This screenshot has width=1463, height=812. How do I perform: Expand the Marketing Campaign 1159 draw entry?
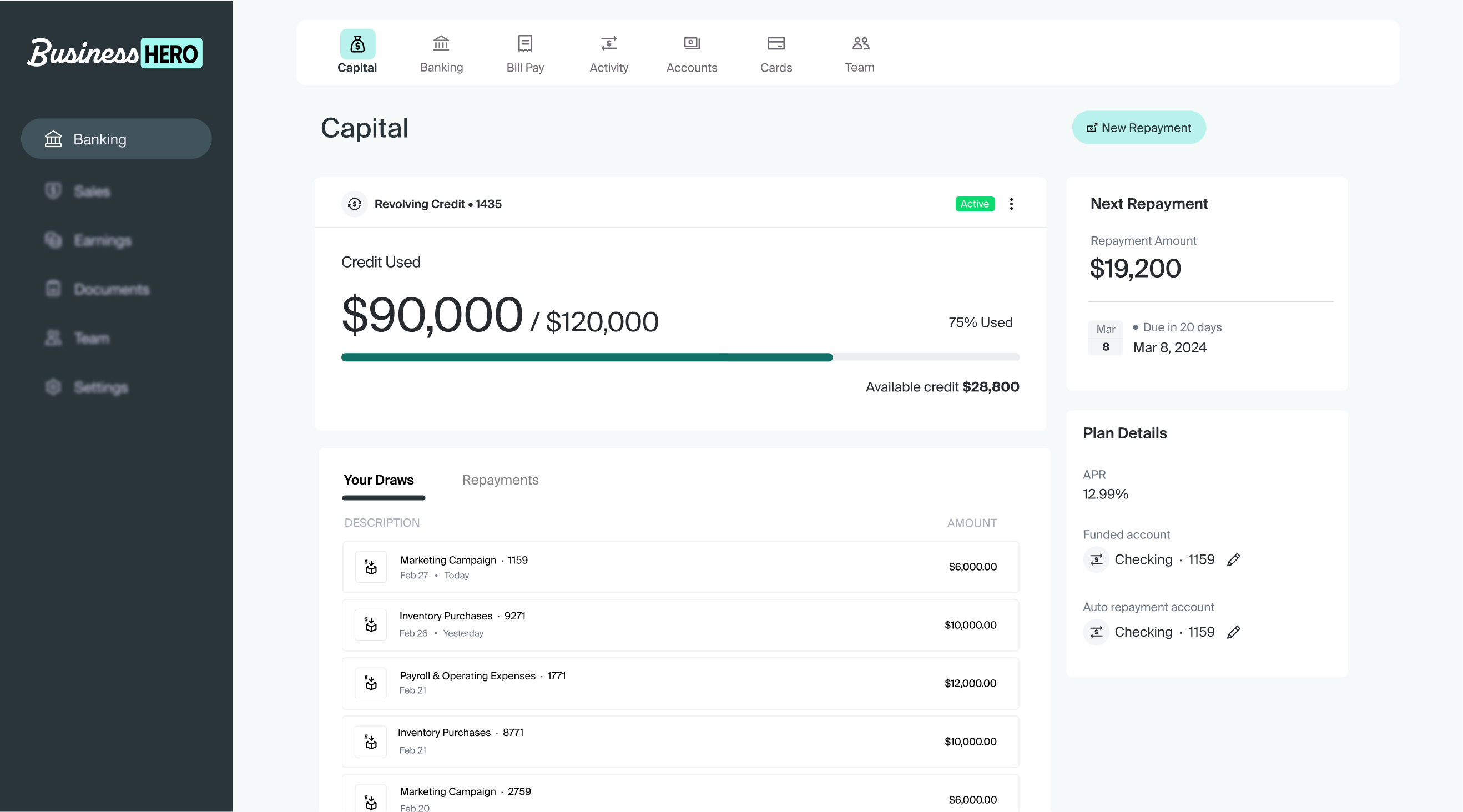[680, 567]
